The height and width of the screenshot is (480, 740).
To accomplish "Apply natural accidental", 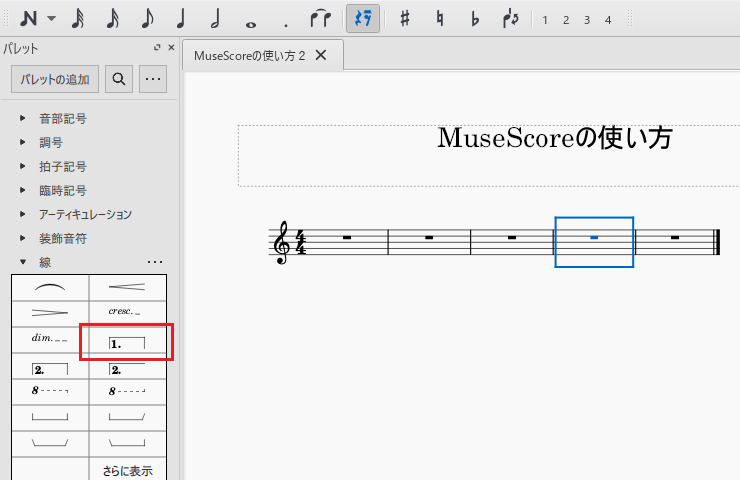I will tap(440, 19).
